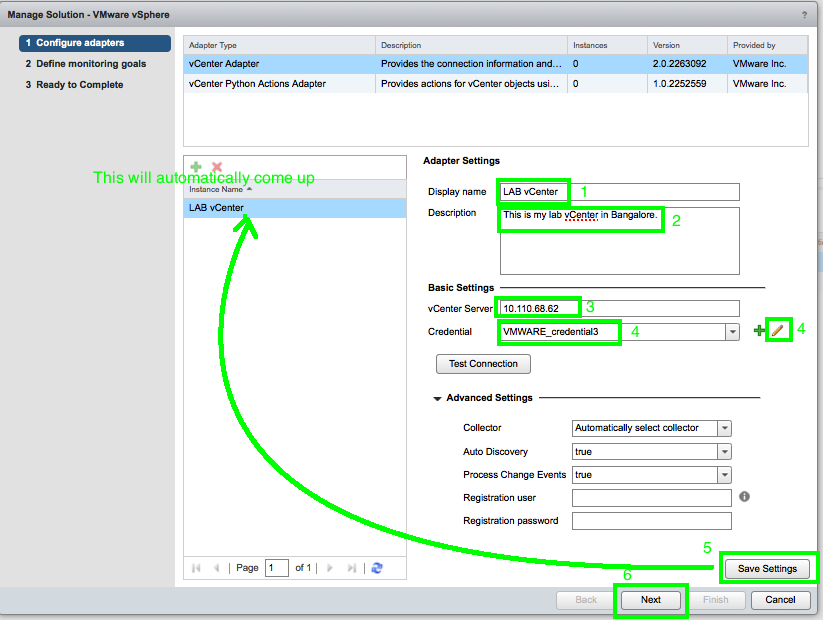Viewport: 823px width, 620px height.
Task: Open the Credential dropdown arrow
Action: pos(733,331)
